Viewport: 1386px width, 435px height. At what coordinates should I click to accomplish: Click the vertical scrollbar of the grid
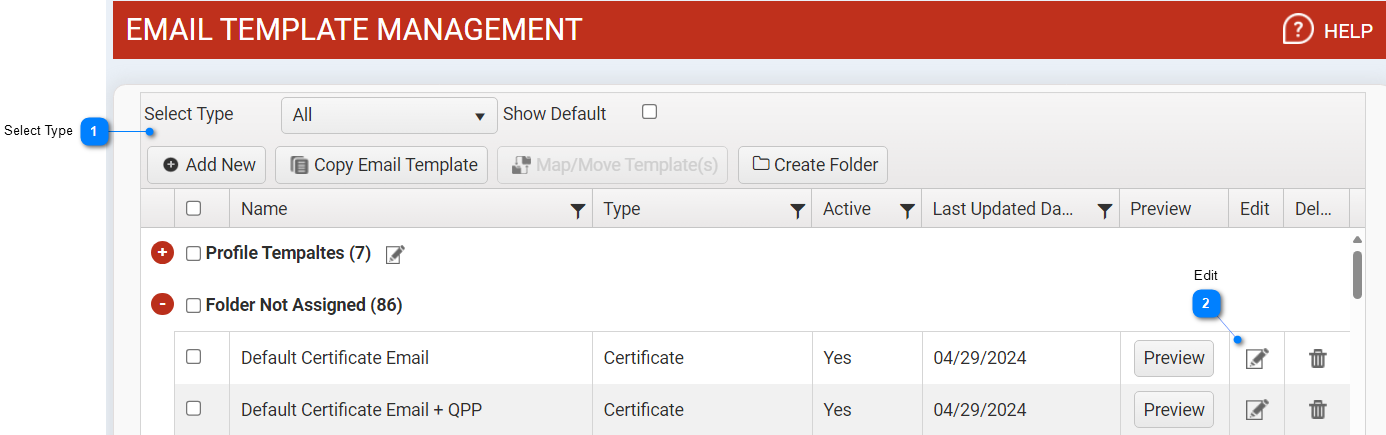(x=1357, y=273)
